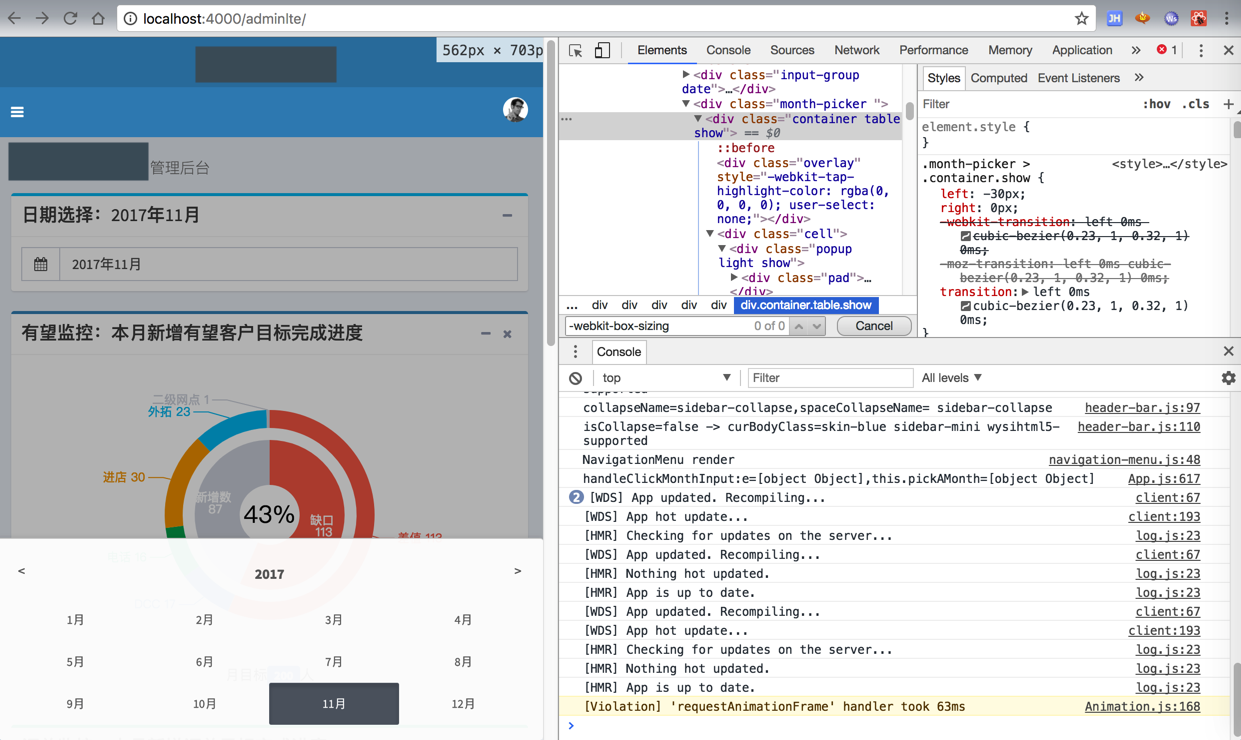
Task: Close the DevTools panel
Action: (x=1228, y=50)
